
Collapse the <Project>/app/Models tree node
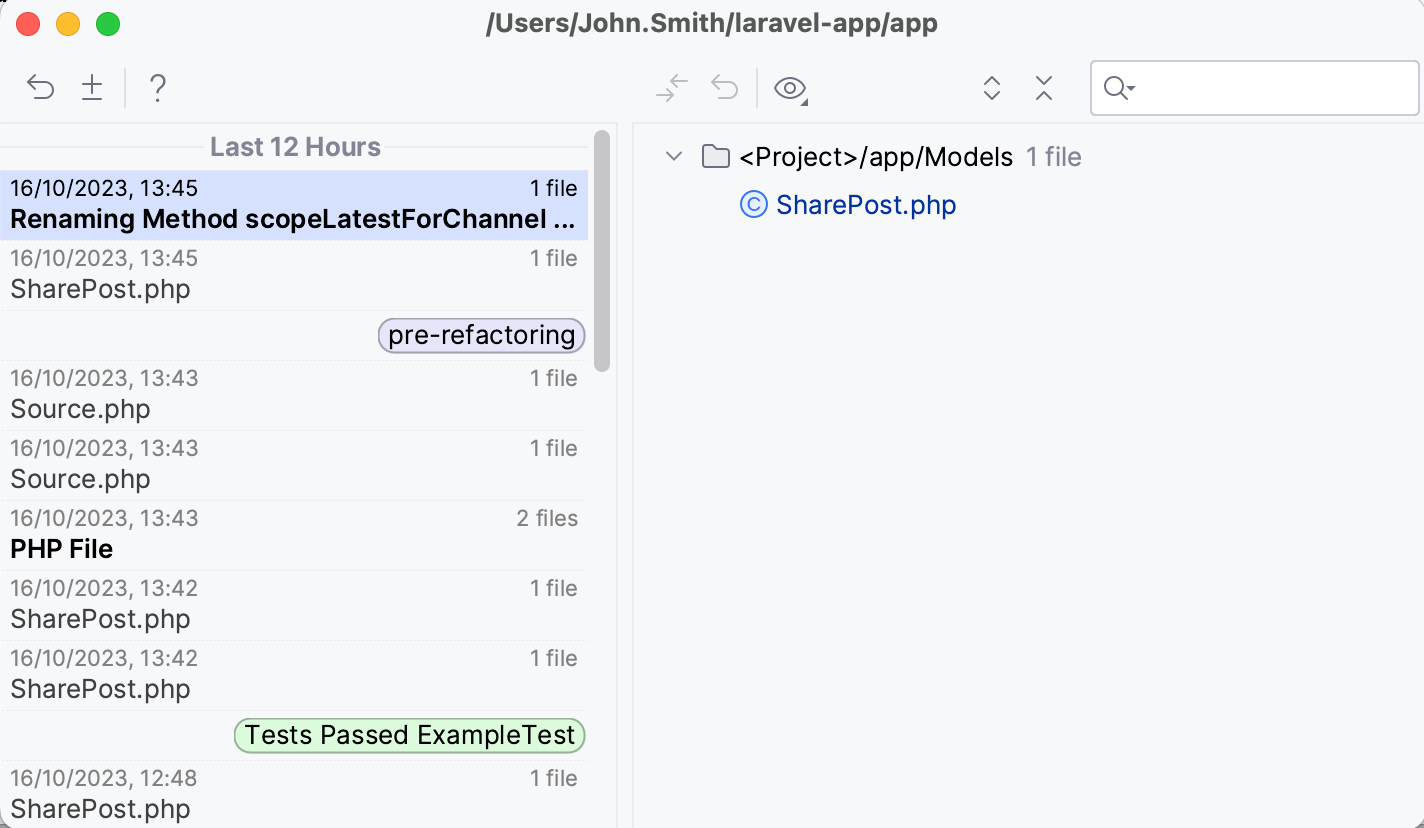[x=673, y=157]
